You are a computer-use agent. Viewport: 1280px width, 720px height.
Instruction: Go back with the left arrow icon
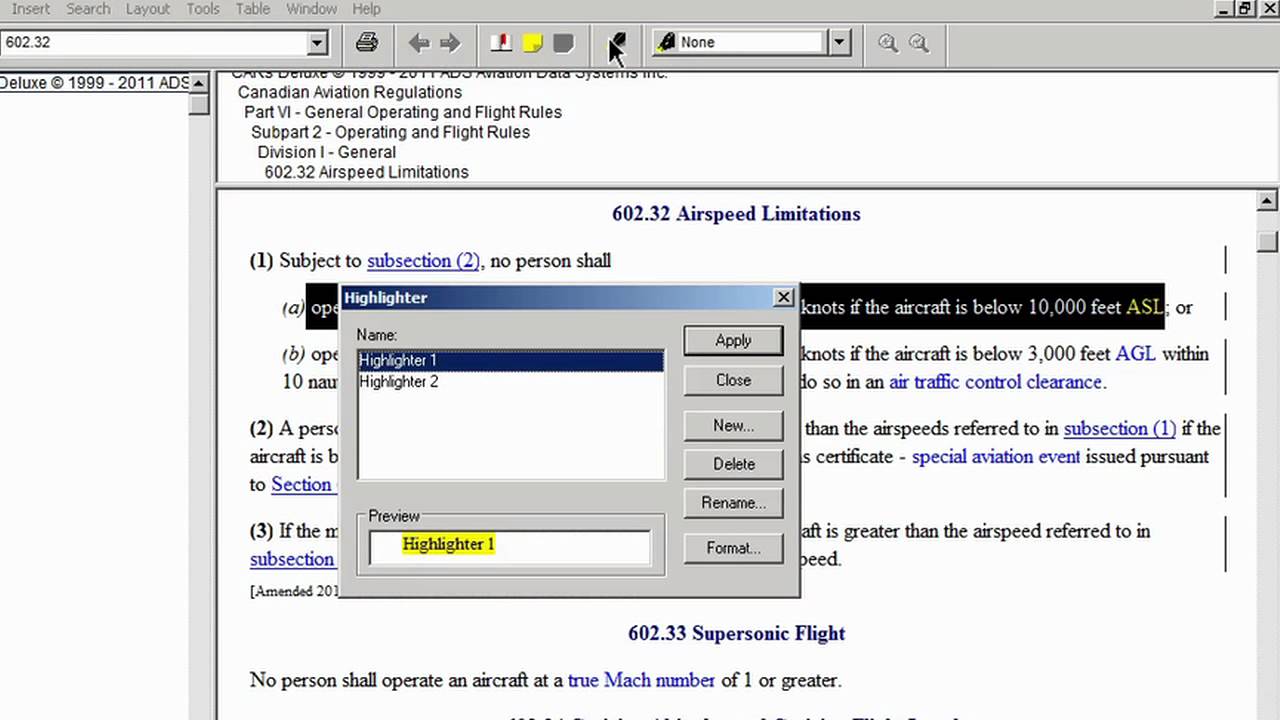click(419, 42)
